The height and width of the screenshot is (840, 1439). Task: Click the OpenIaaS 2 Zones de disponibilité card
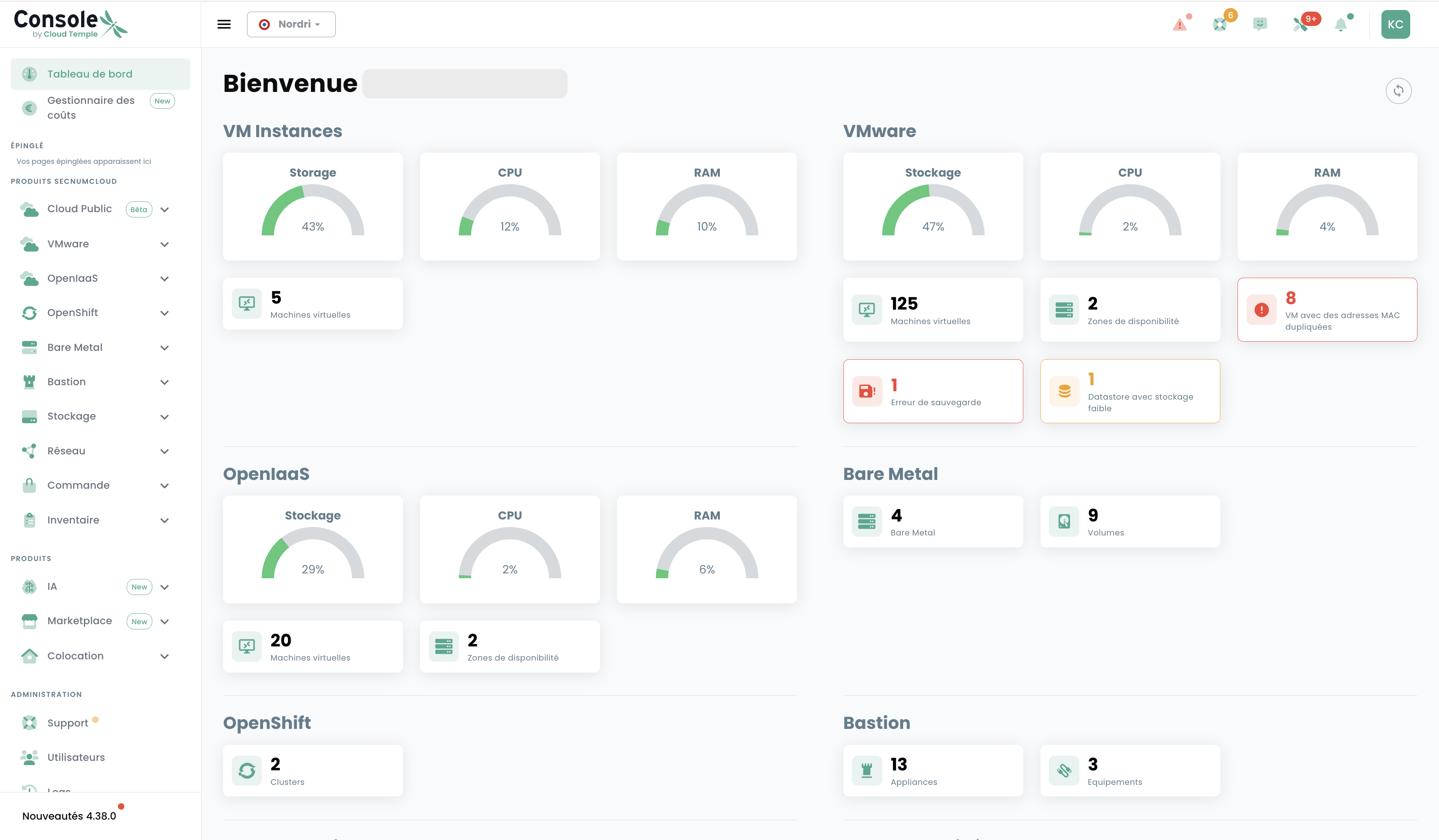(x=510, y=647)
